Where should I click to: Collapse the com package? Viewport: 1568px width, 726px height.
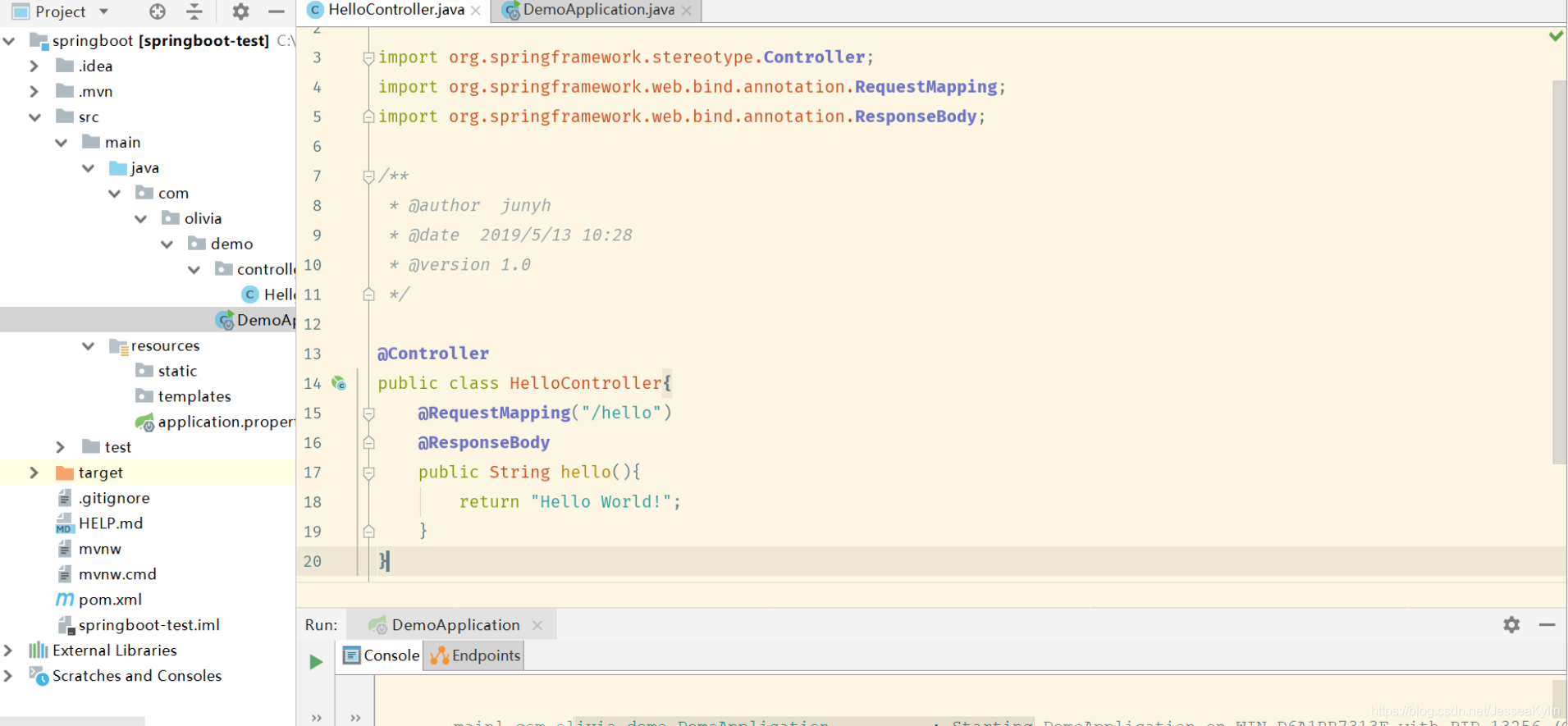(114, 193)
